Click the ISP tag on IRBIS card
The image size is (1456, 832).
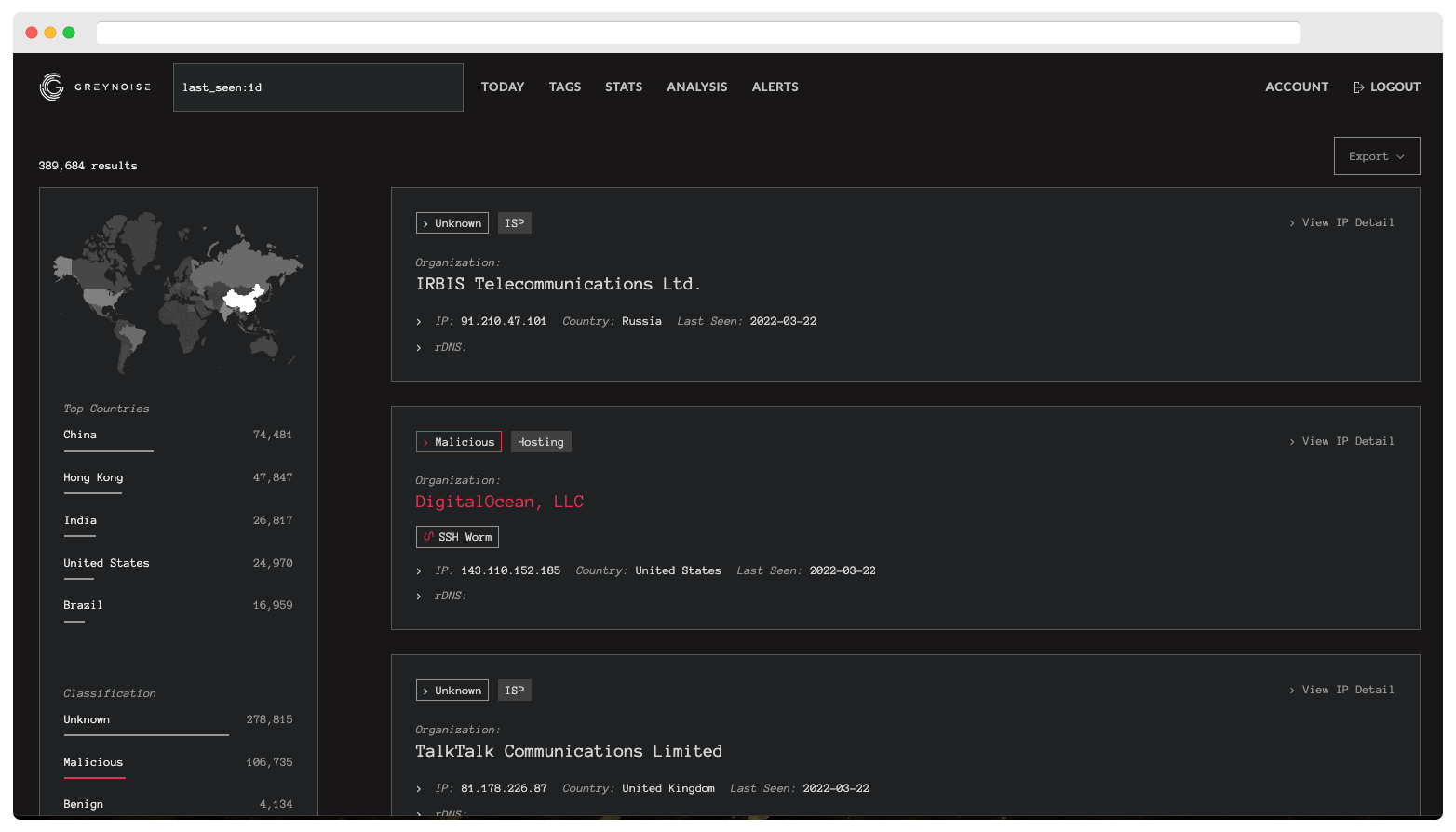click(x=515, y=223)
